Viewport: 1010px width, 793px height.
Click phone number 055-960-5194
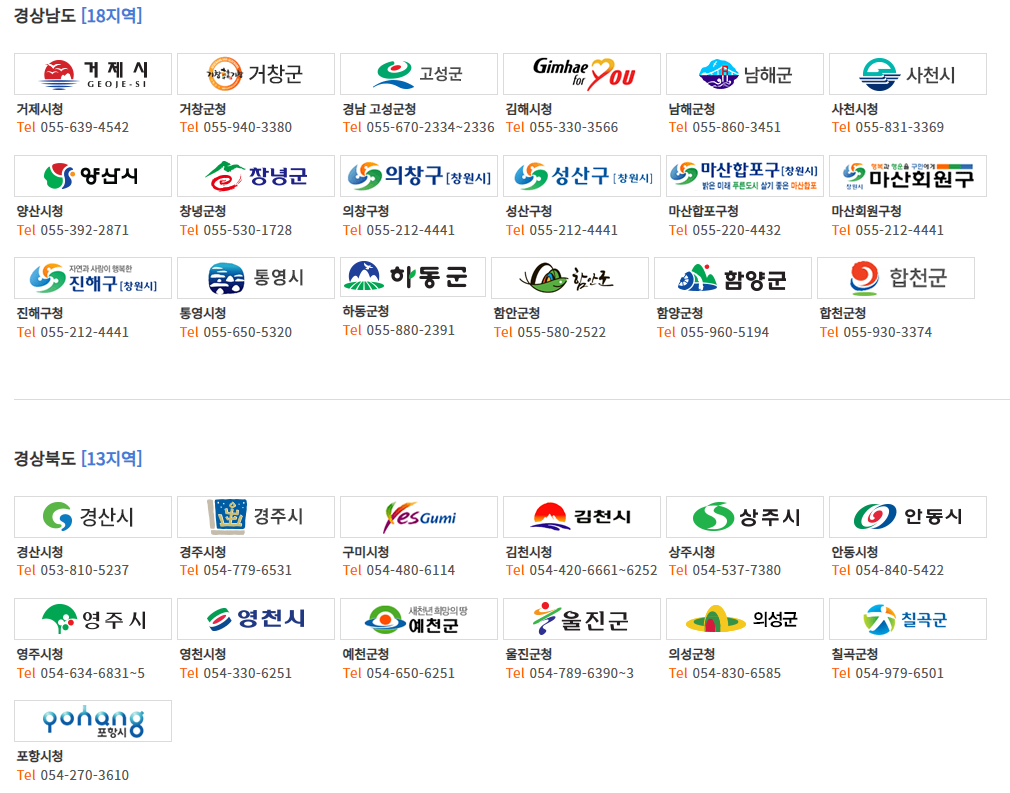pos(725,332)
